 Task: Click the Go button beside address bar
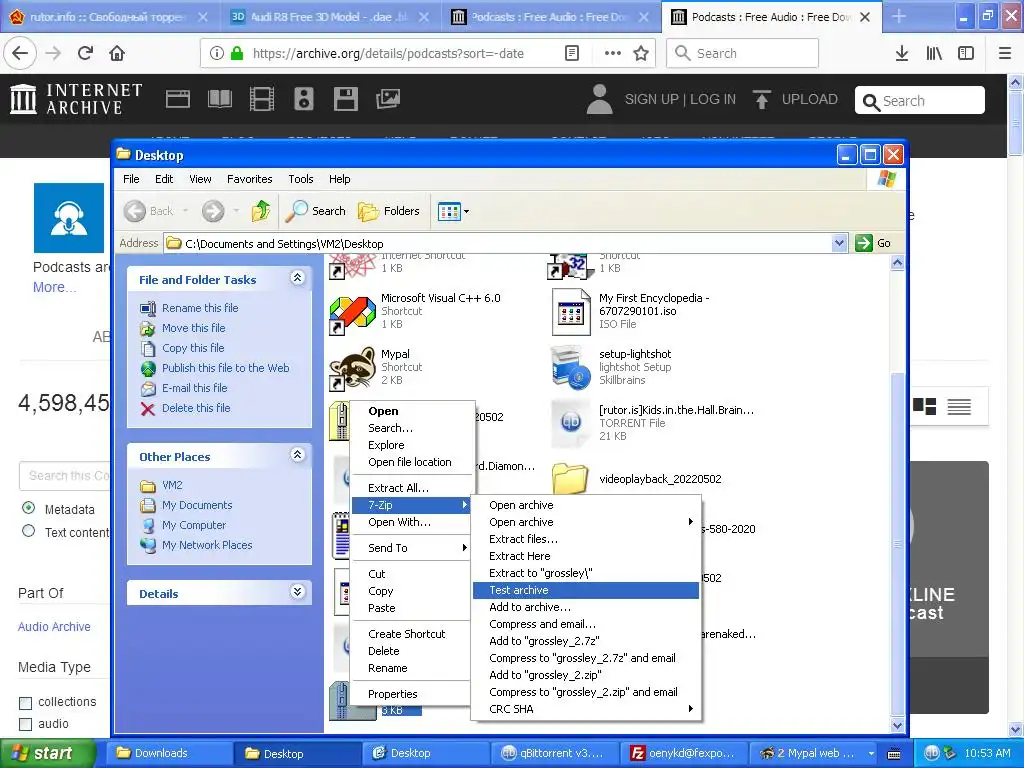[873, 243]
